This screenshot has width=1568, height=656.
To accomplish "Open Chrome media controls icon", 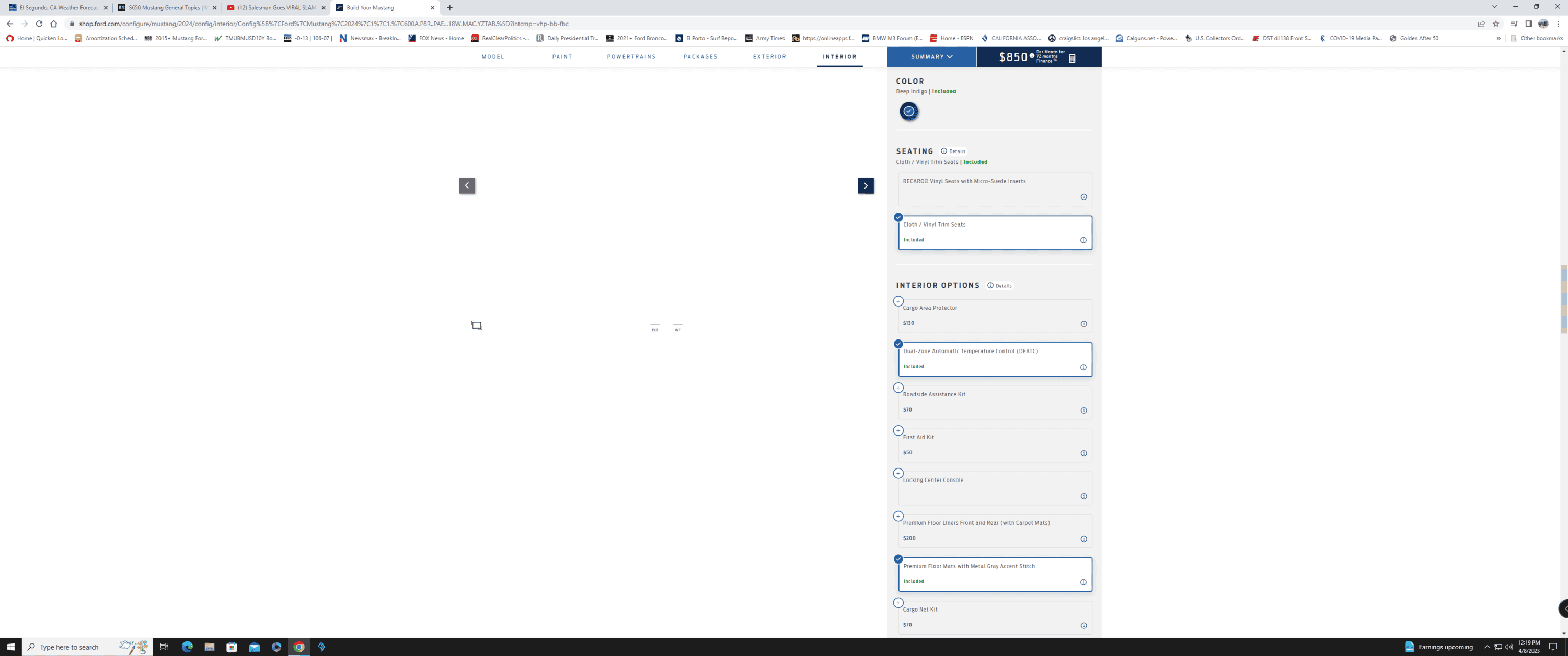I will [x=1514, y=24].
